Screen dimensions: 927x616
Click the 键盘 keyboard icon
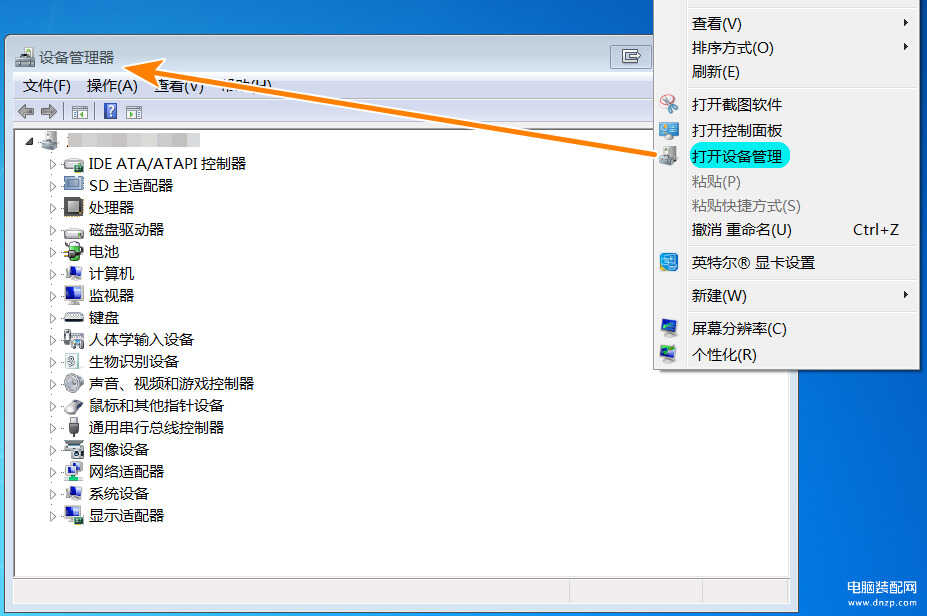73,317
